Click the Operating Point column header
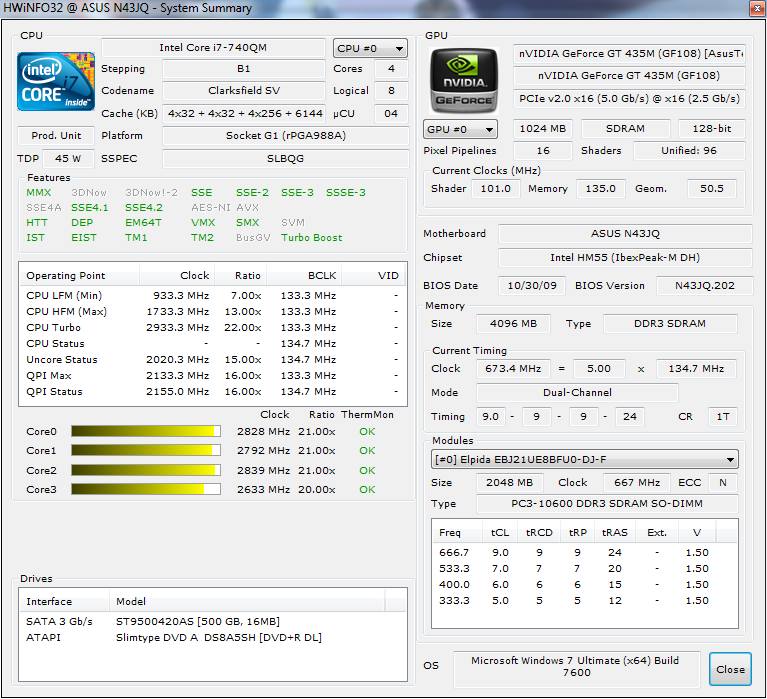 (79, 275)
